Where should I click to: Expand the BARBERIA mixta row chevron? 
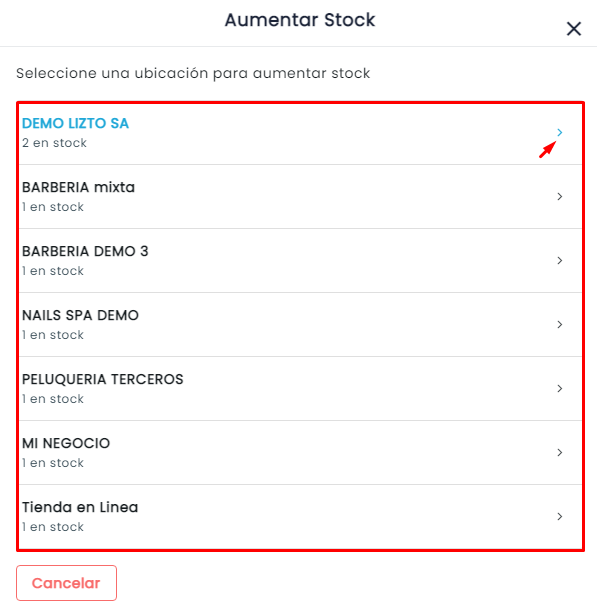(560, 197)
